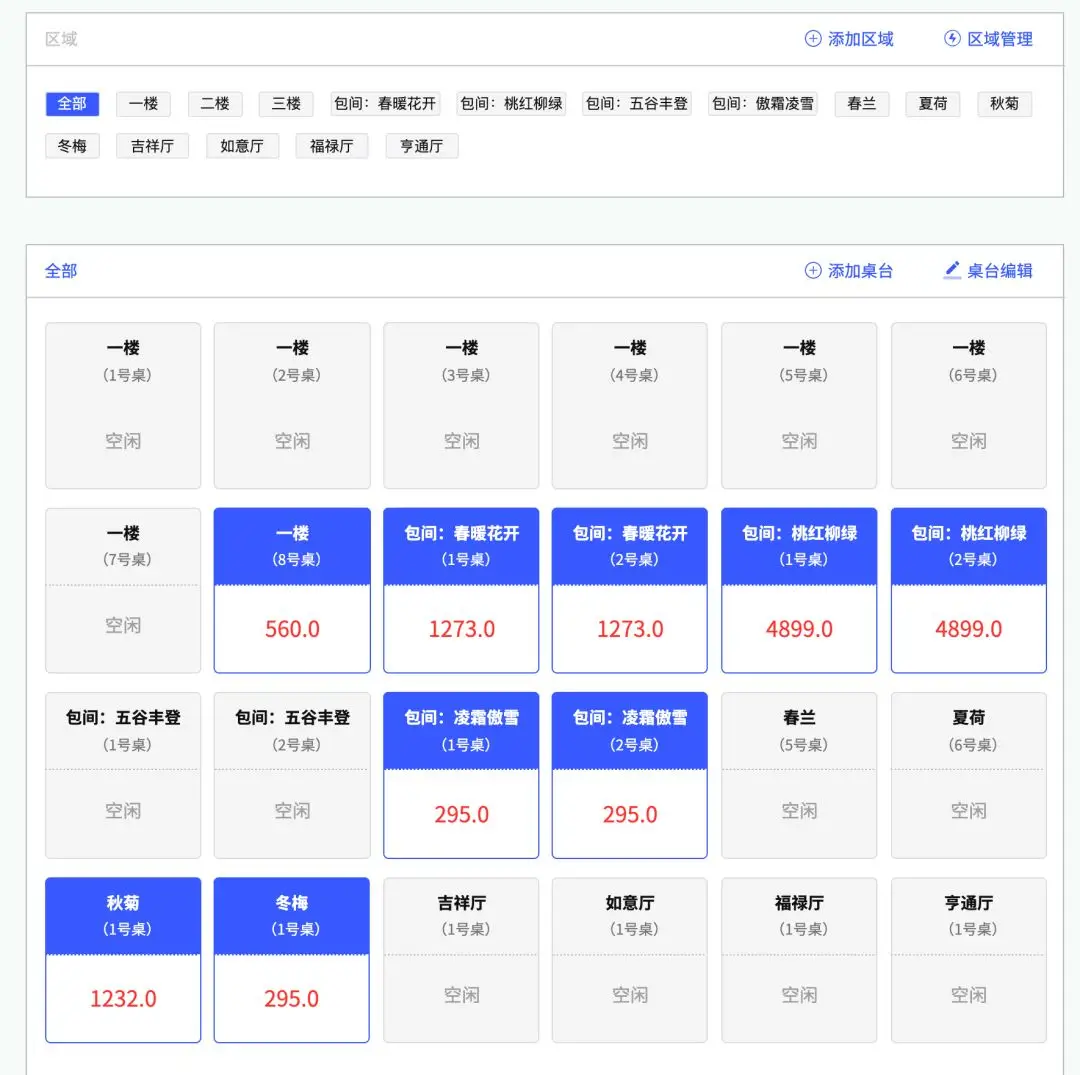
Task: Click the plus icon beside 添加桌台
Action: [813, 271]
